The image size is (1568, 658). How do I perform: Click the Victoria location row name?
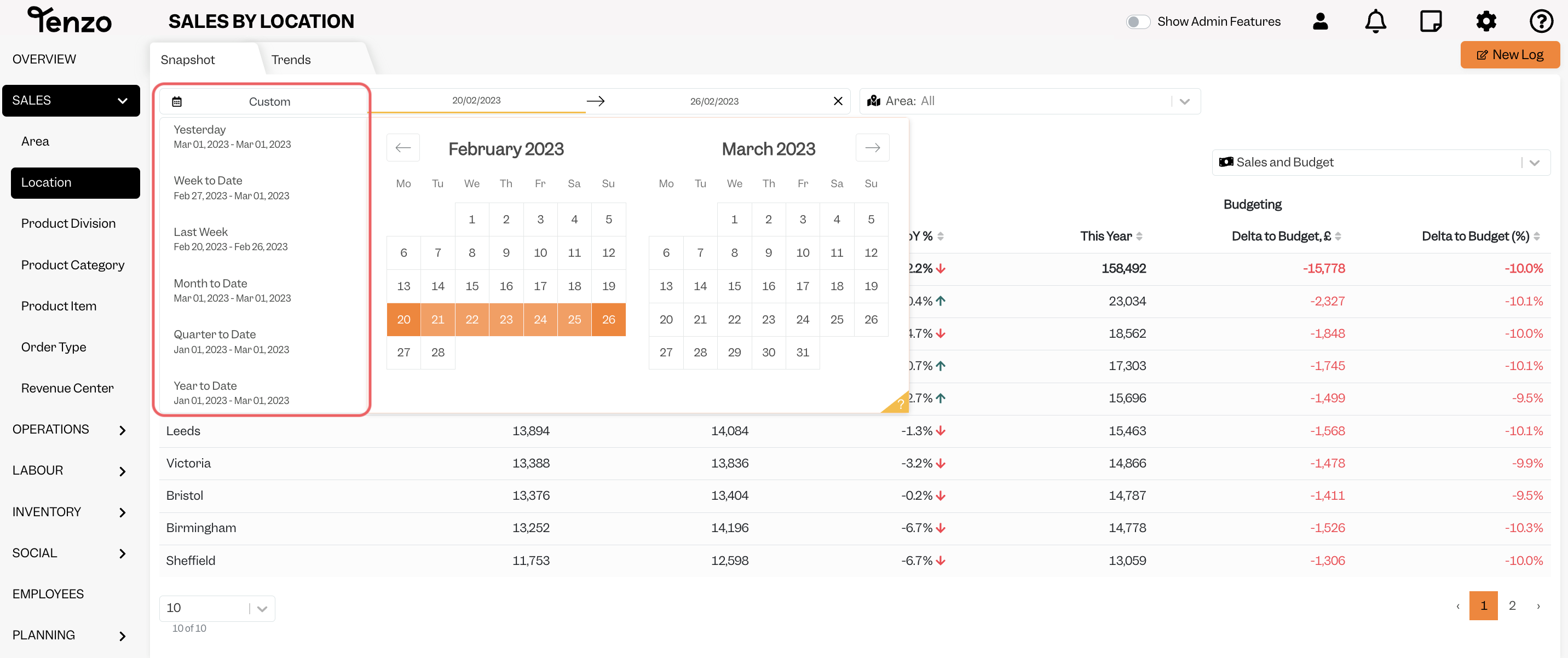click(x=188, y=463)
